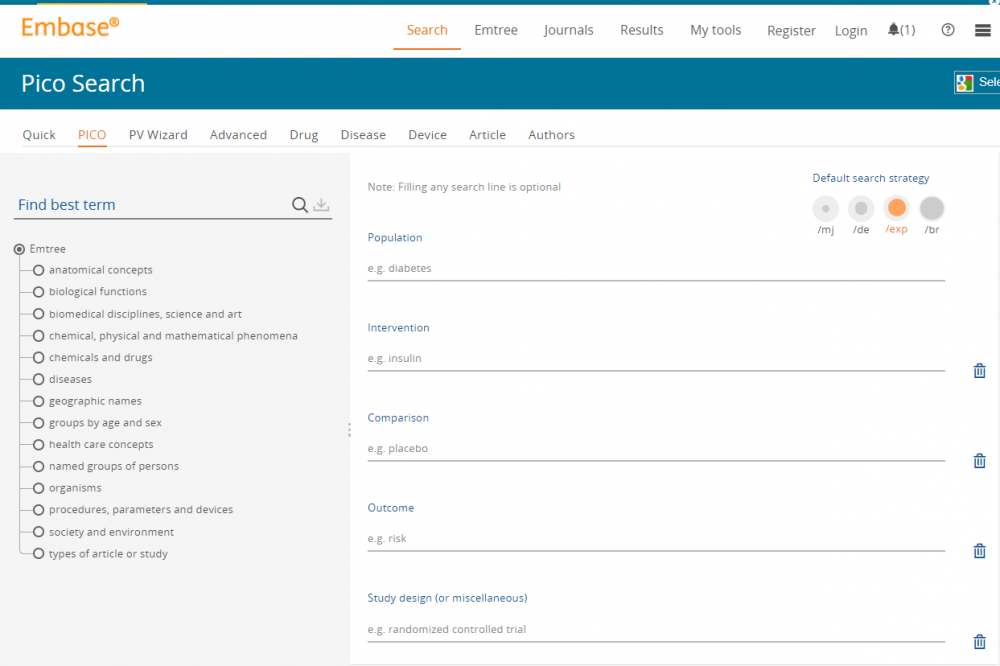Expand procedures, parameters and devices

pyautogui.click(x=38, y=510)
